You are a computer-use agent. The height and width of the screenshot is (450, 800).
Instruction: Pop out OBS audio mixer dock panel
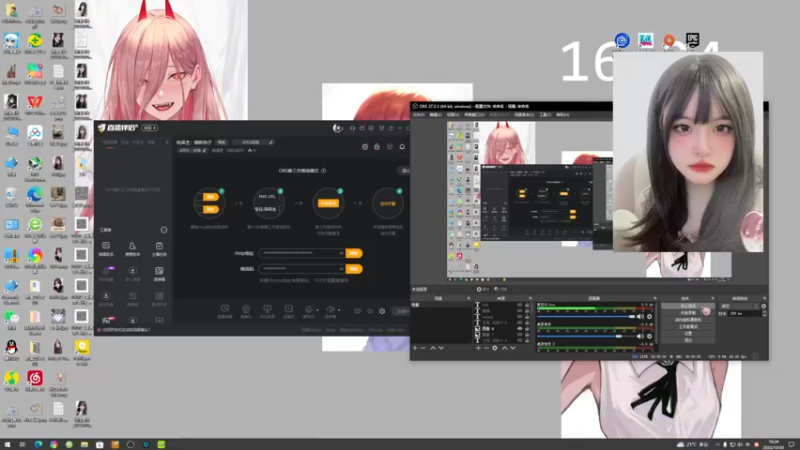[655, 298]
